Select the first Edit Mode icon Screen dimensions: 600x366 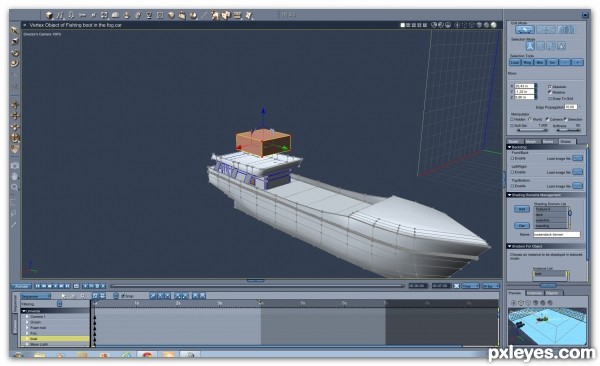[x=525, y=29]
